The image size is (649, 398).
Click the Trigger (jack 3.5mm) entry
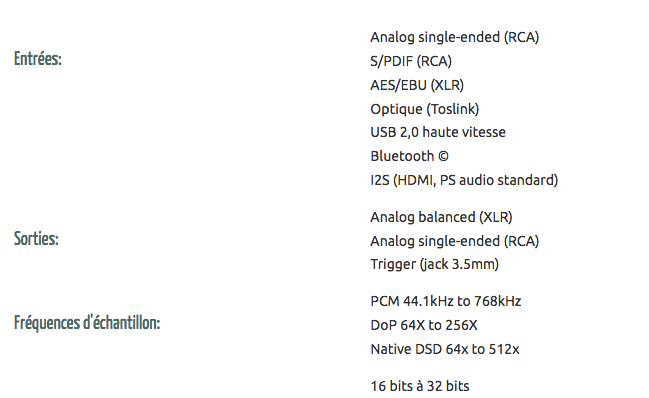(435, 264)
